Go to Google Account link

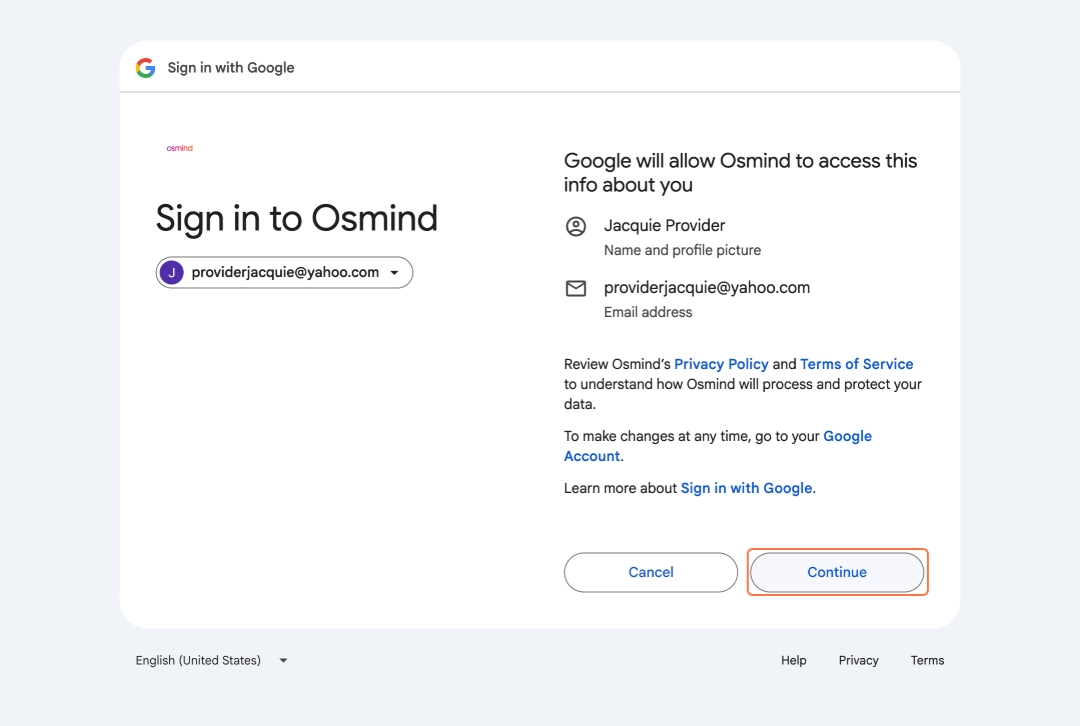718,446
